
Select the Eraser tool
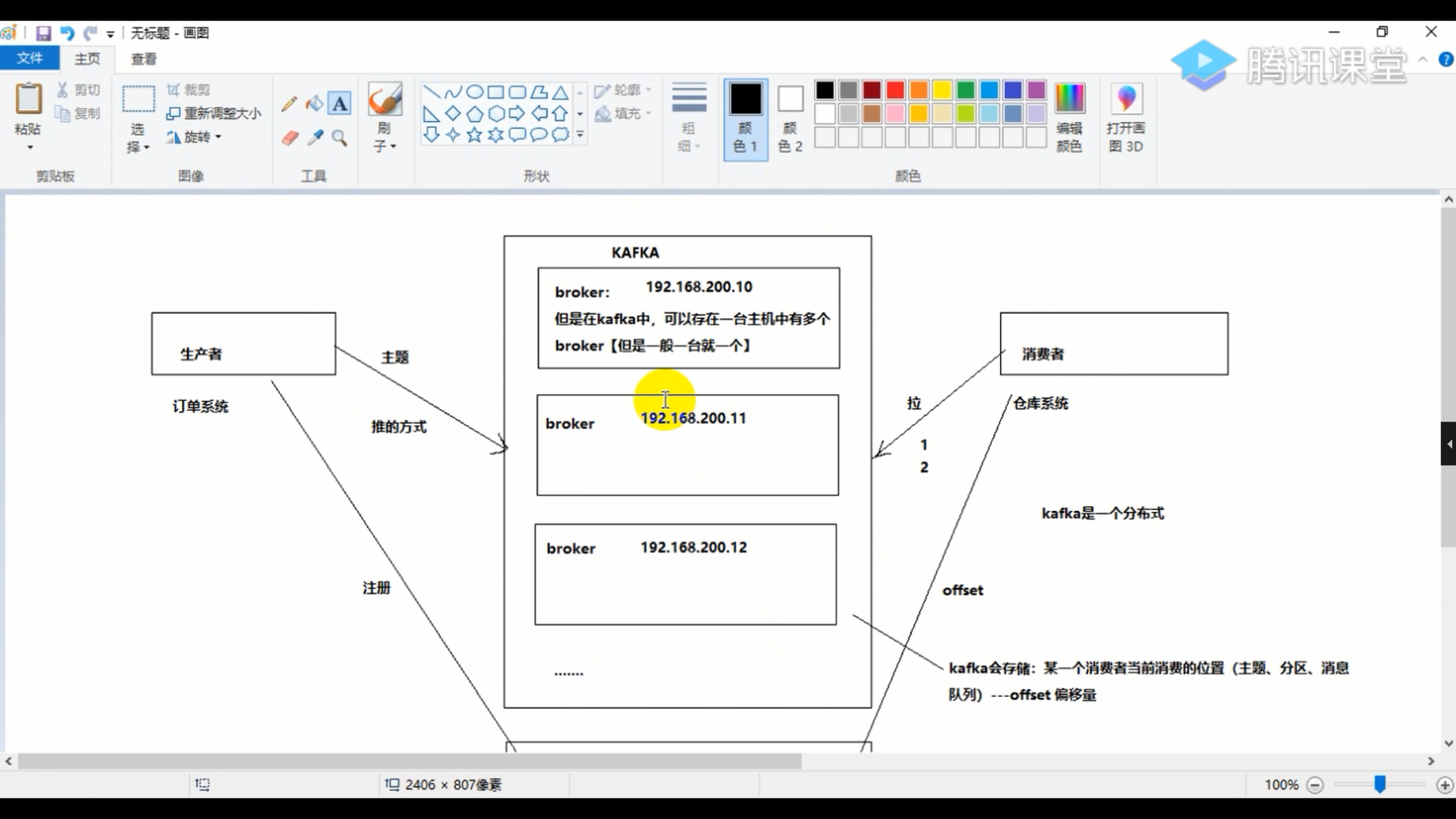(x=290, y=138)
